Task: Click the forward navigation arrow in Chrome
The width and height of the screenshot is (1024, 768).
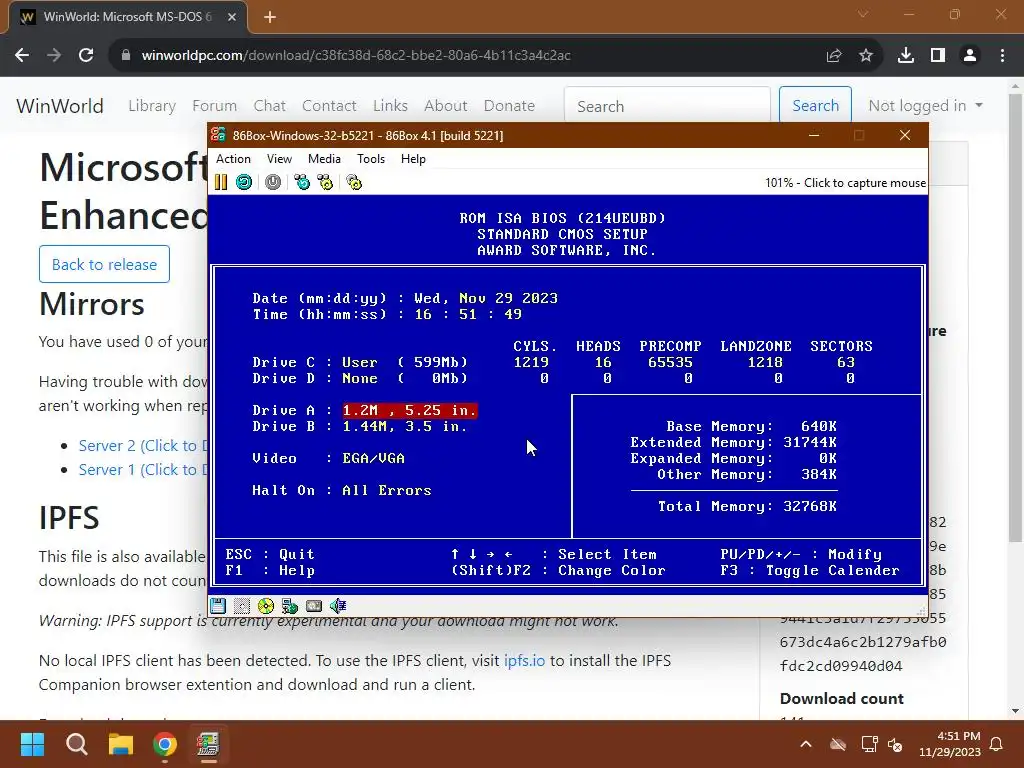Action: point(54,56)
